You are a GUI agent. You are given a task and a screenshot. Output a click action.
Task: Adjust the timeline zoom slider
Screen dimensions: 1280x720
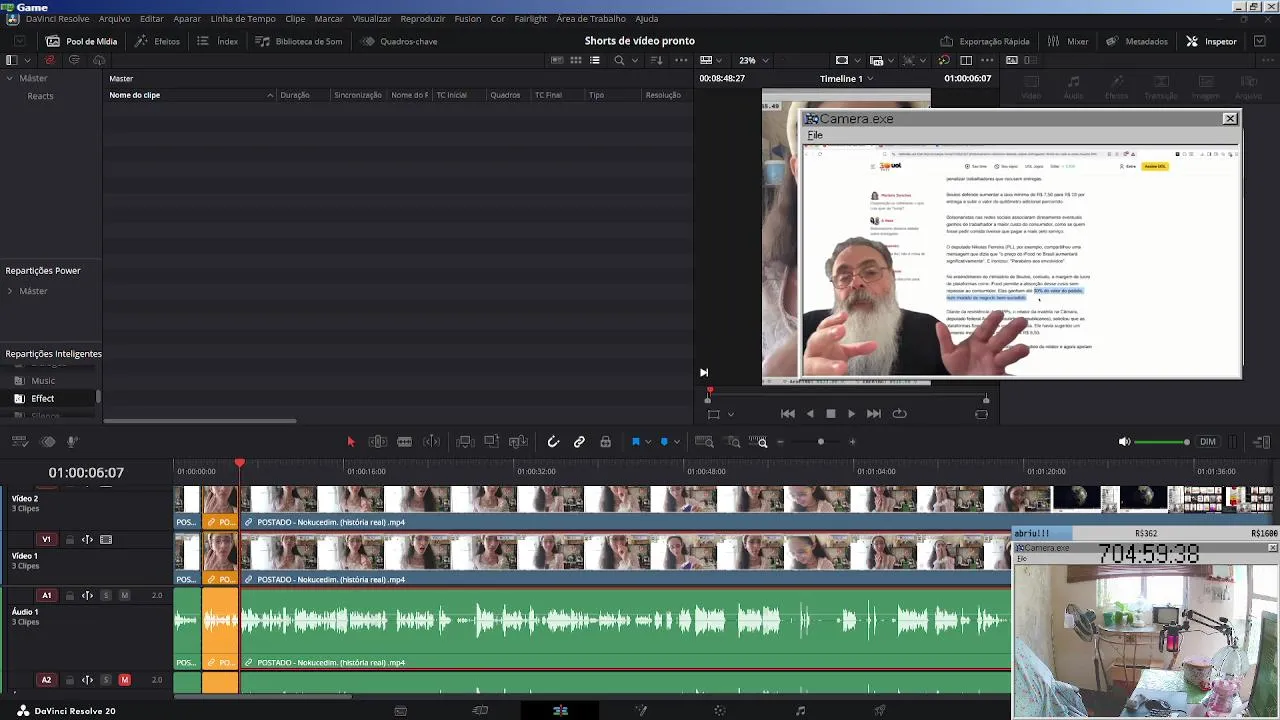pos(821,442)
